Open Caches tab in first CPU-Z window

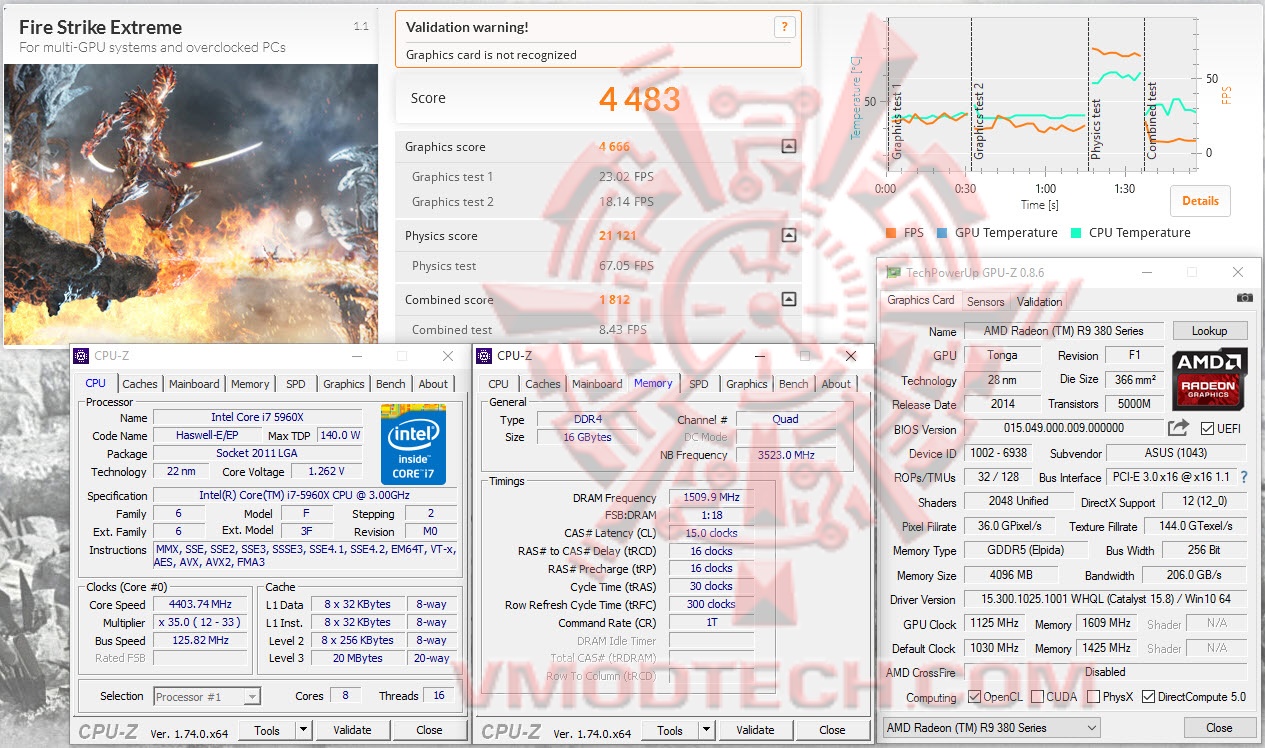pos(140,384)
